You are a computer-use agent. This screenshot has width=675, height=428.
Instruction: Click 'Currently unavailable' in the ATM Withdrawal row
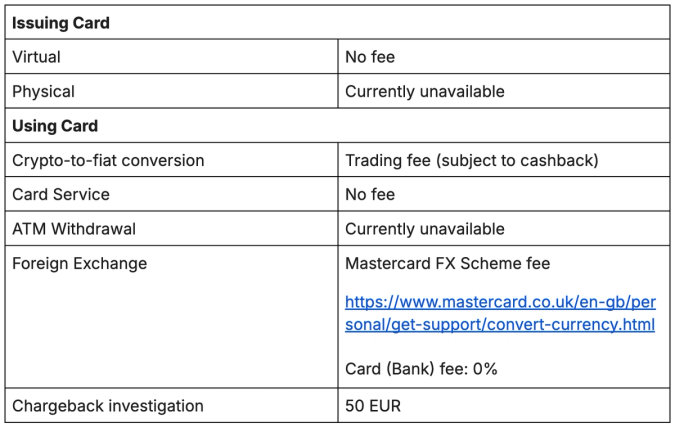point(425,229)
